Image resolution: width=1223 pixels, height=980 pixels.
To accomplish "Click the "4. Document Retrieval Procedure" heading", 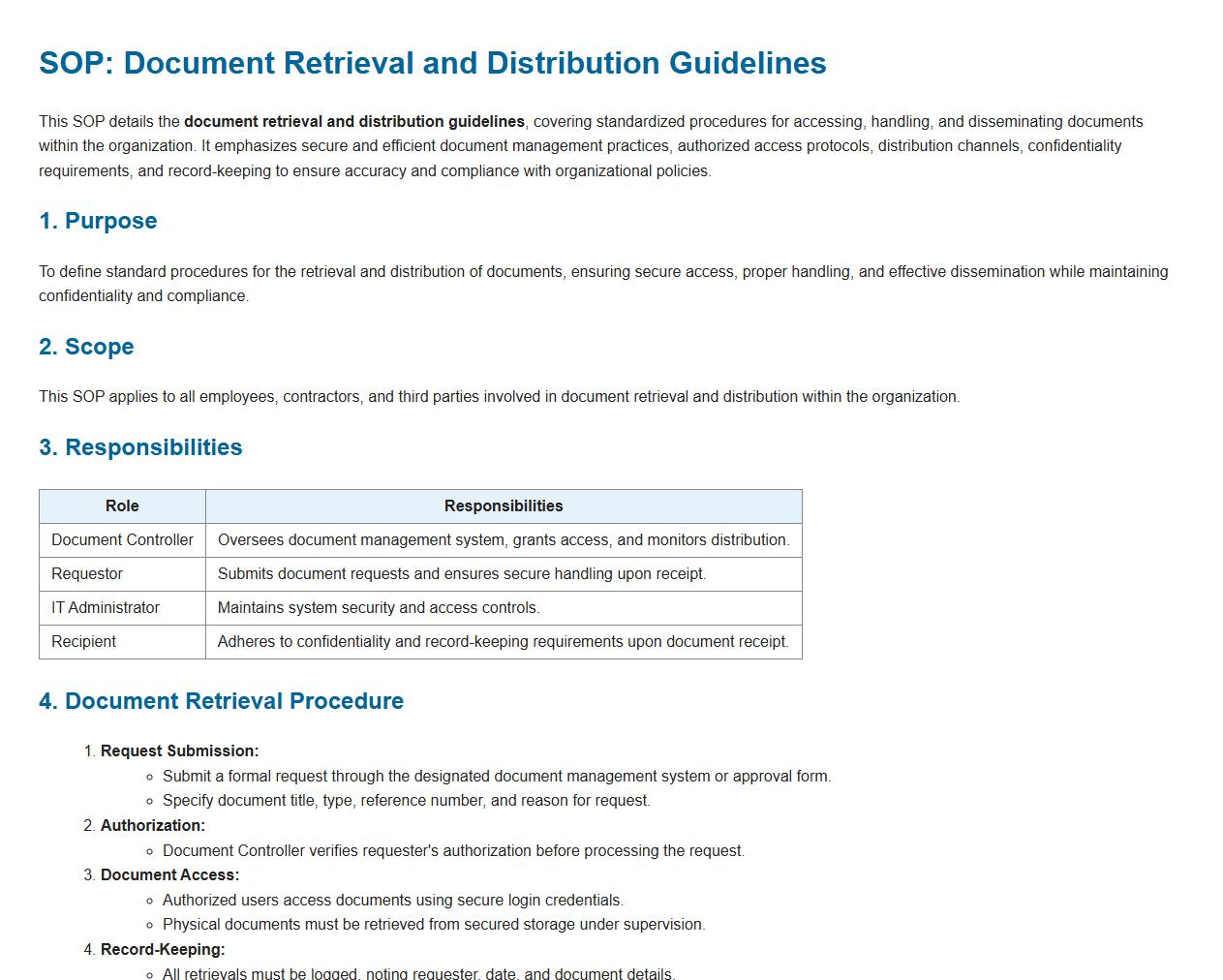I will [x=221, y=701].
